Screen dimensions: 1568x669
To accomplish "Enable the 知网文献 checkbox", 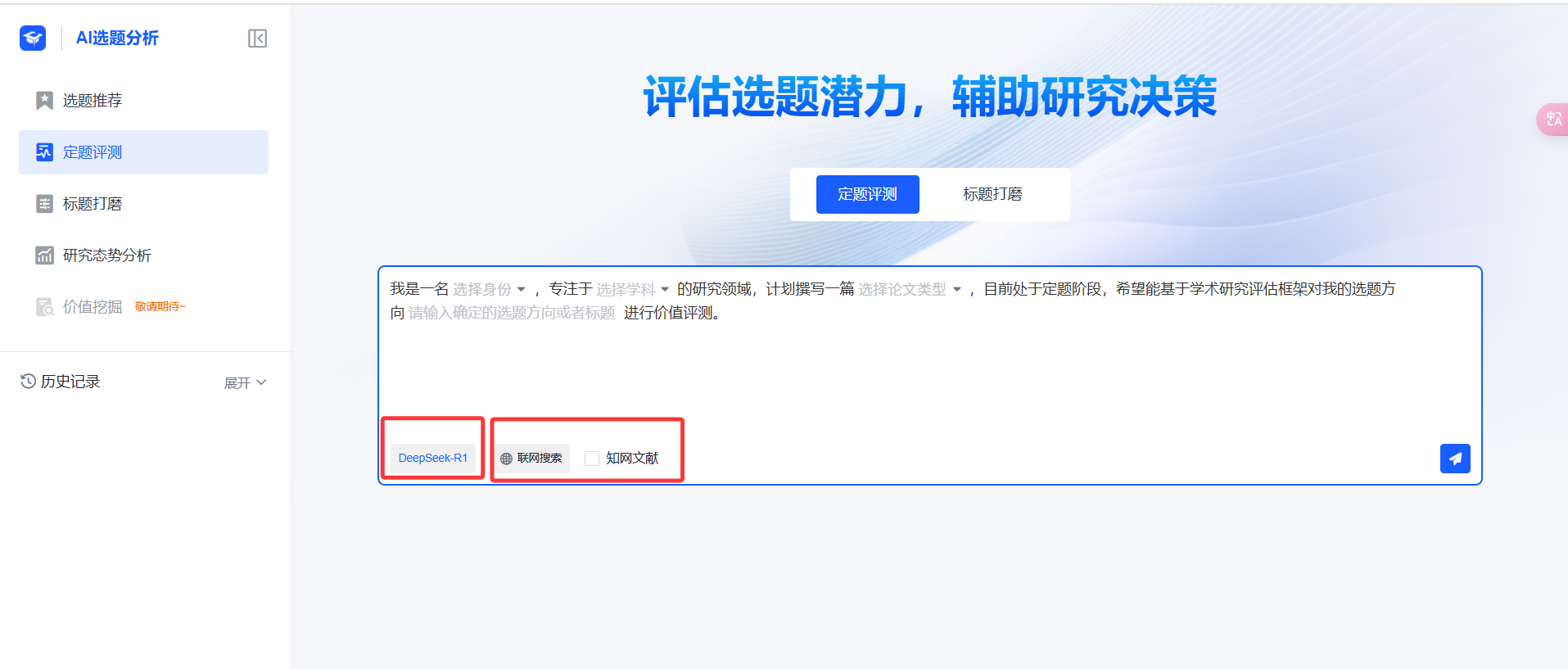I will (x=592, y=459).
